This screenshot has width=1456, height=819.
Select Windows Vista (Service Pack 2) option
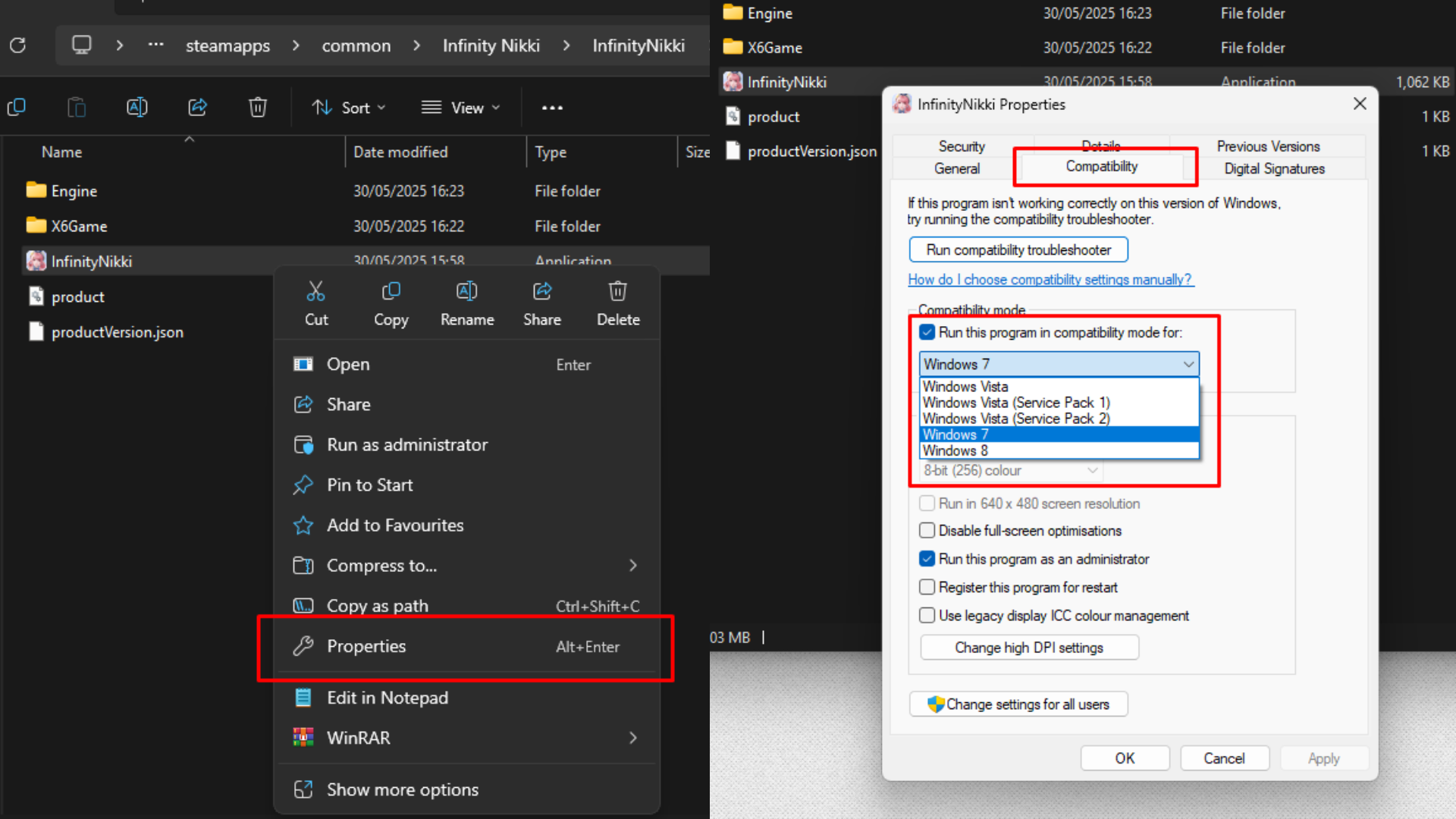pos(1059,419)
